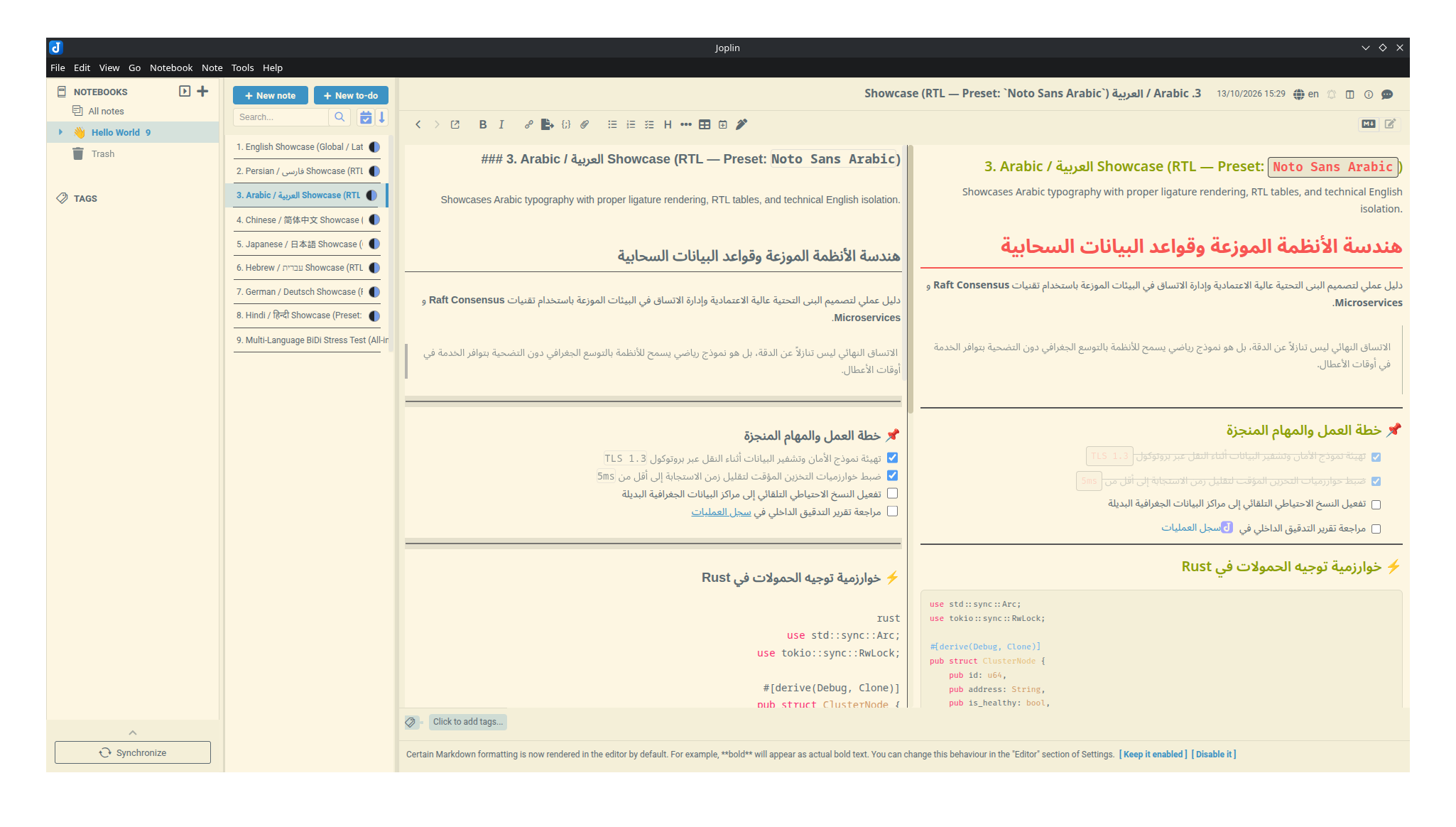Reverse sort order arrow
The image size is (1456, 827).
382,118
